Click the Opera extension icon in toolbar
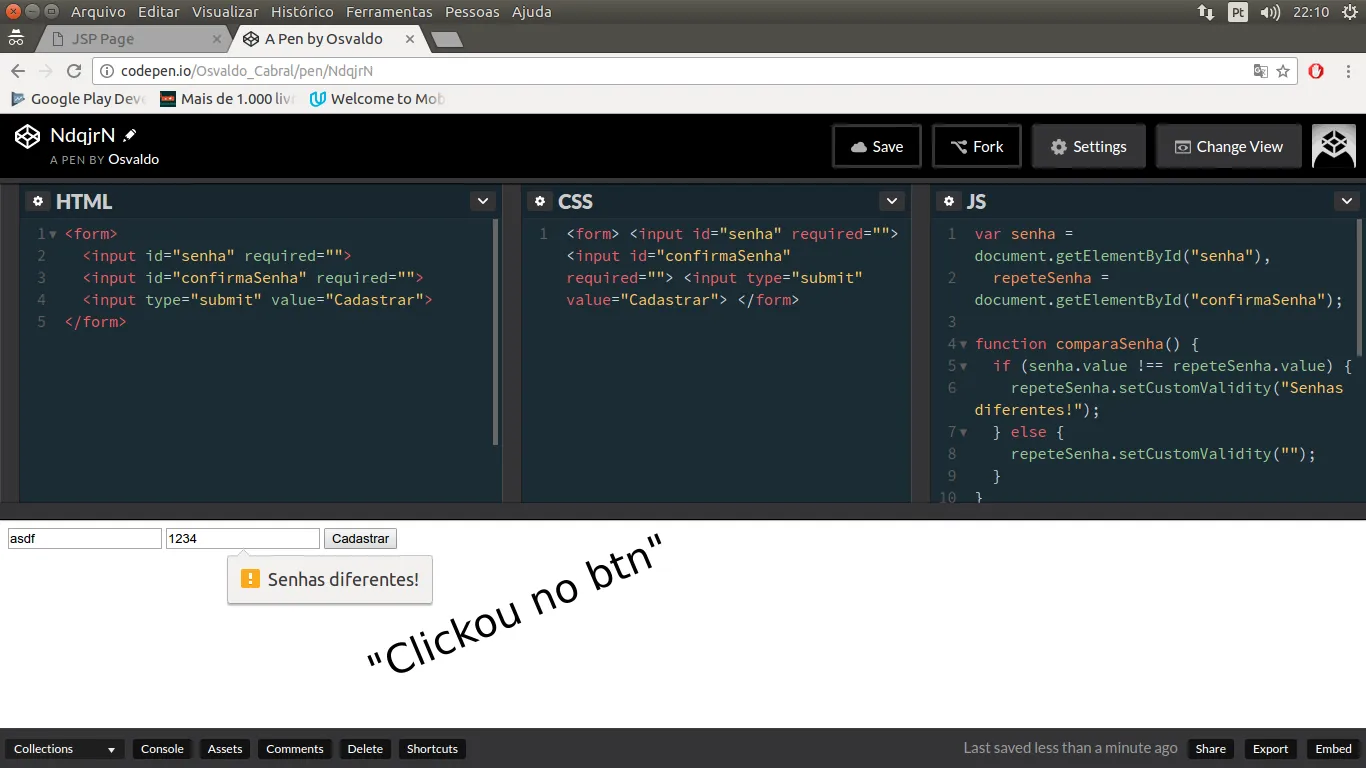 pos(1316,71)
